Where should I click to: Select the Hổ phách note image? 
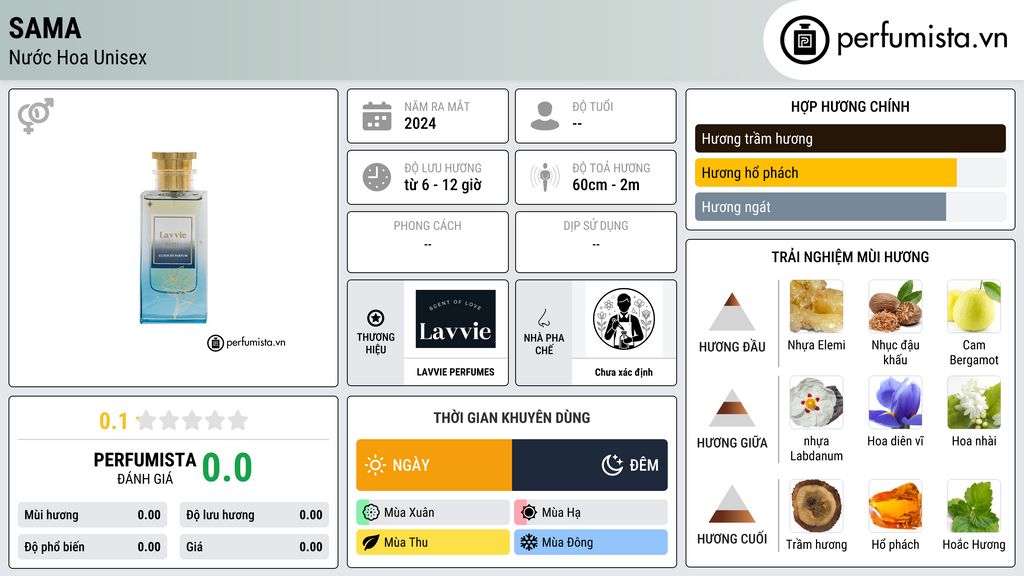pos(895,506)
